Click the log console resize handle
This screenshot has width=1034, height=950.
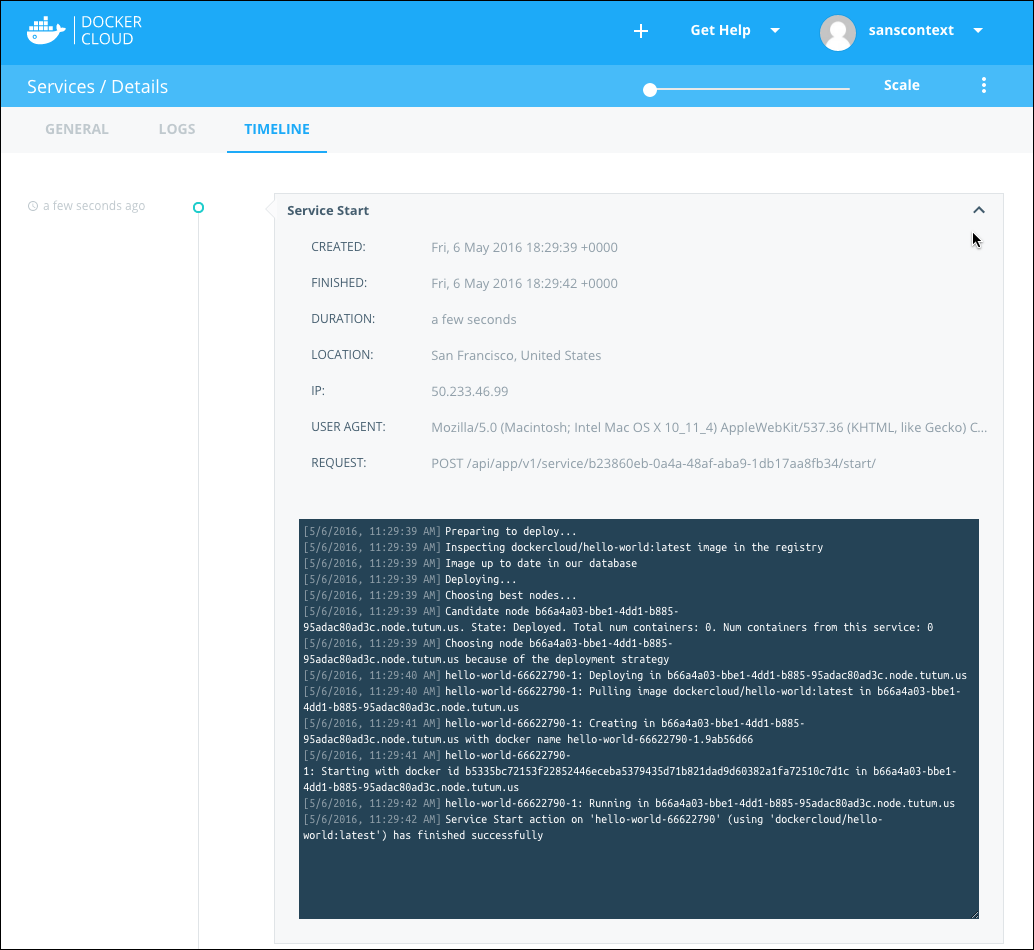tap(973, 913)
